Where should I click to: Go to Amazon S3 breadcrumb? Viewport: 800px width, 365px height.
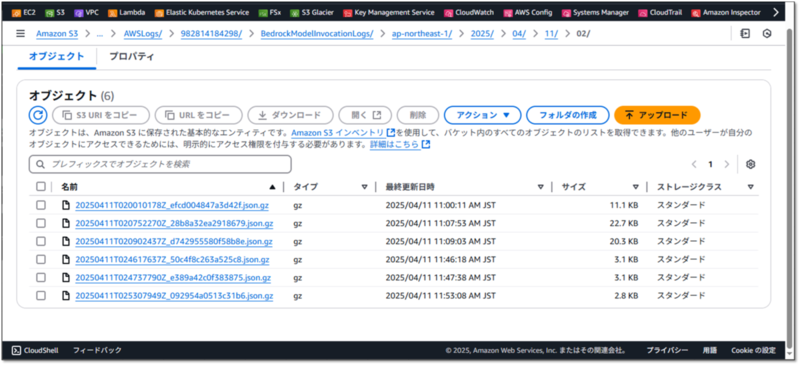click(x=57, y=34)
